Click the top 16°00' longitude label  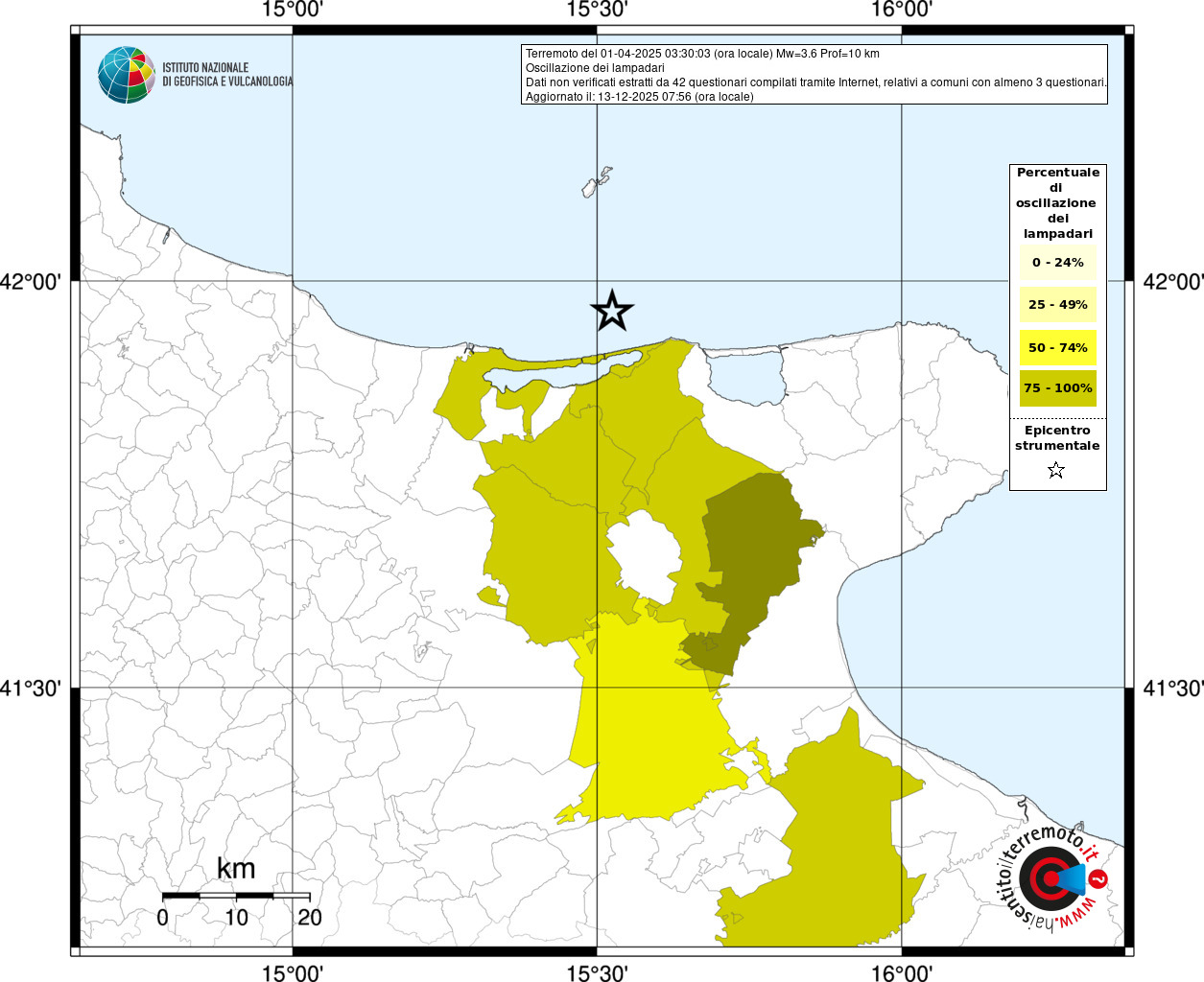click(x=902, y=11)
